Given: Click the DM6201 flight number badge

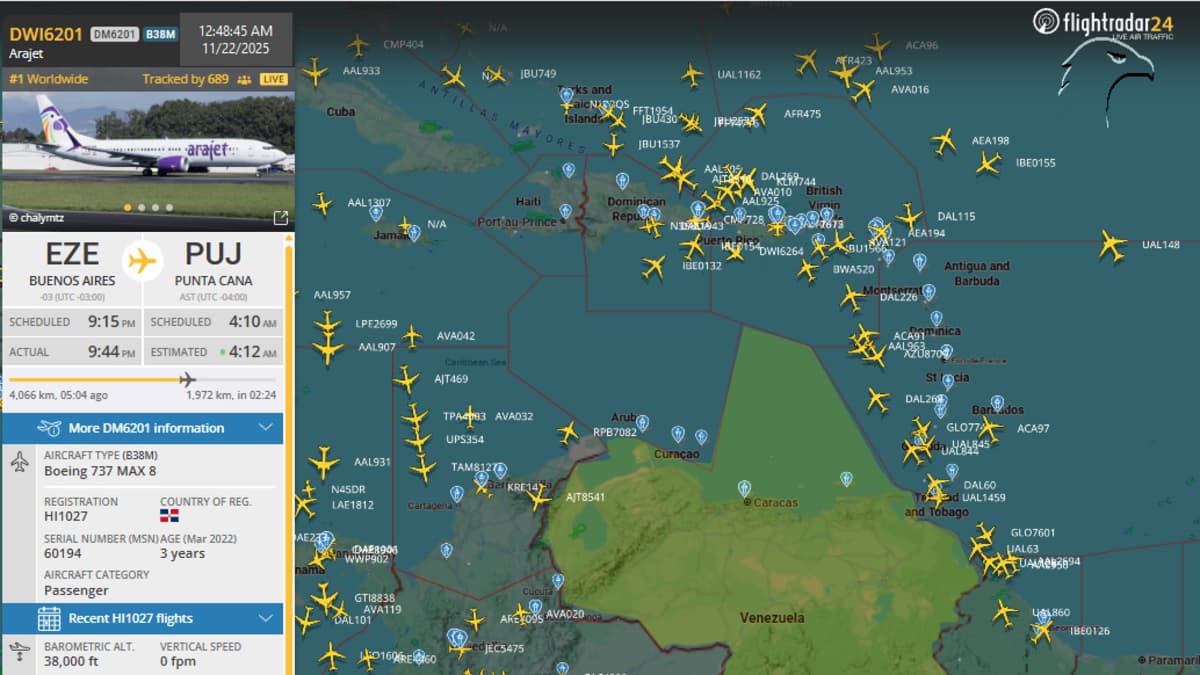Looking at the screenshot, I should coord(114,34).
